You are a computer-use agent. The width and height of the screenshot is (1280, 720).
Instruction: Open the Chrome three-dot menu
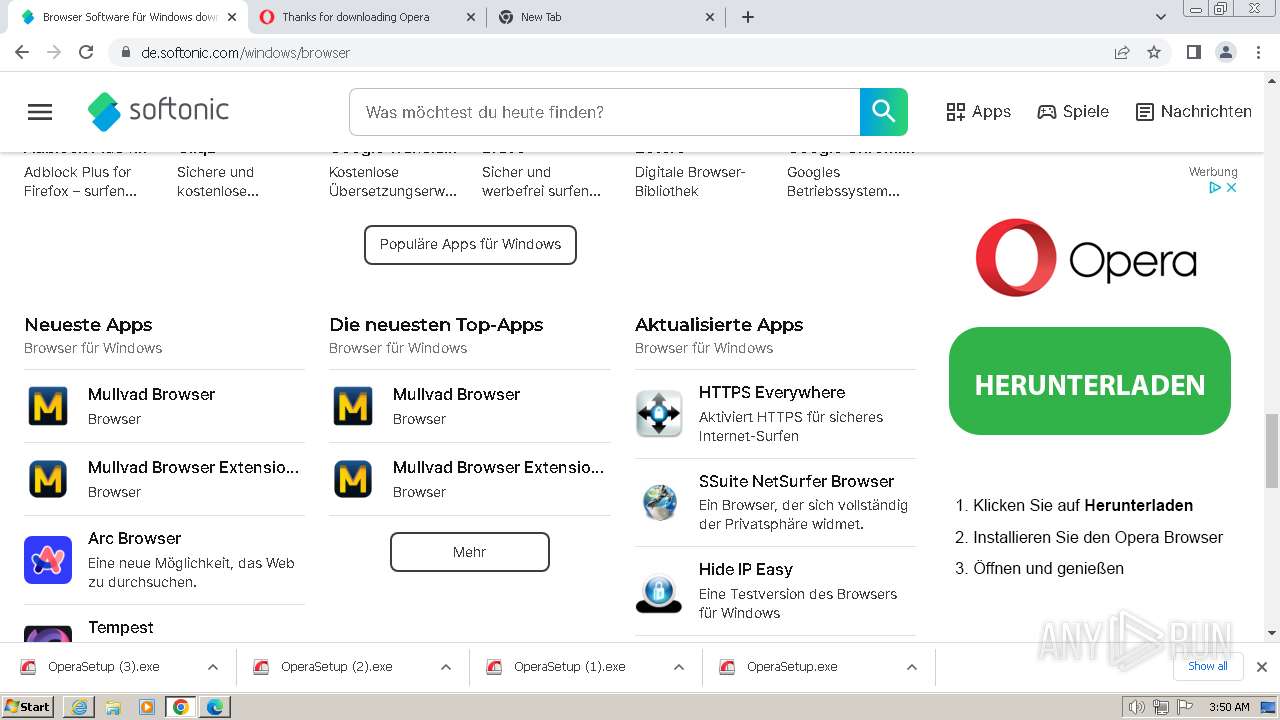tap(1257, 52)
